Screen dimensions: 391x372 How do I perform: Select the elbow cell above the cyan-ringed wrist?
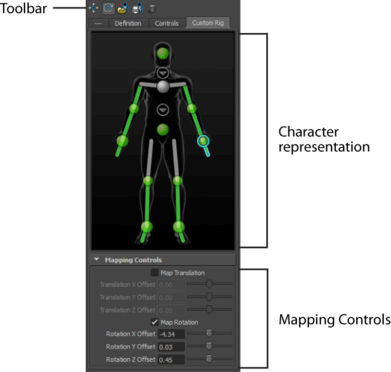pos(192,108)
